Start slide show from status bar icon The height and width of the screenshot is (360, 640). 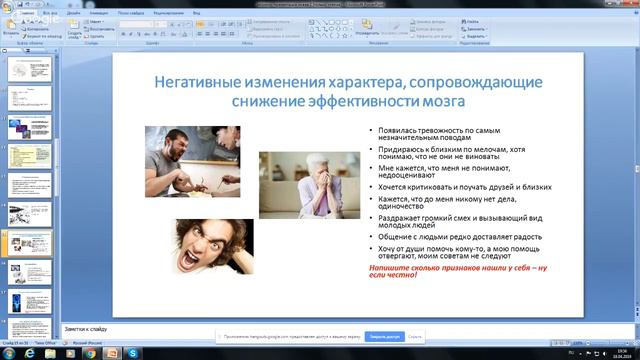(567, 343)
